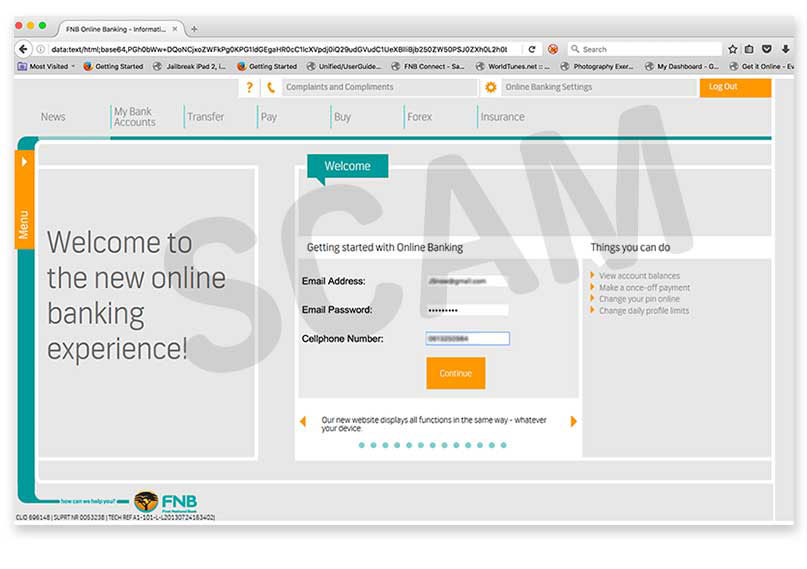807x569 pixels.
Task: Open the site info icon in address bar
Action: click(x=40, y=49)
